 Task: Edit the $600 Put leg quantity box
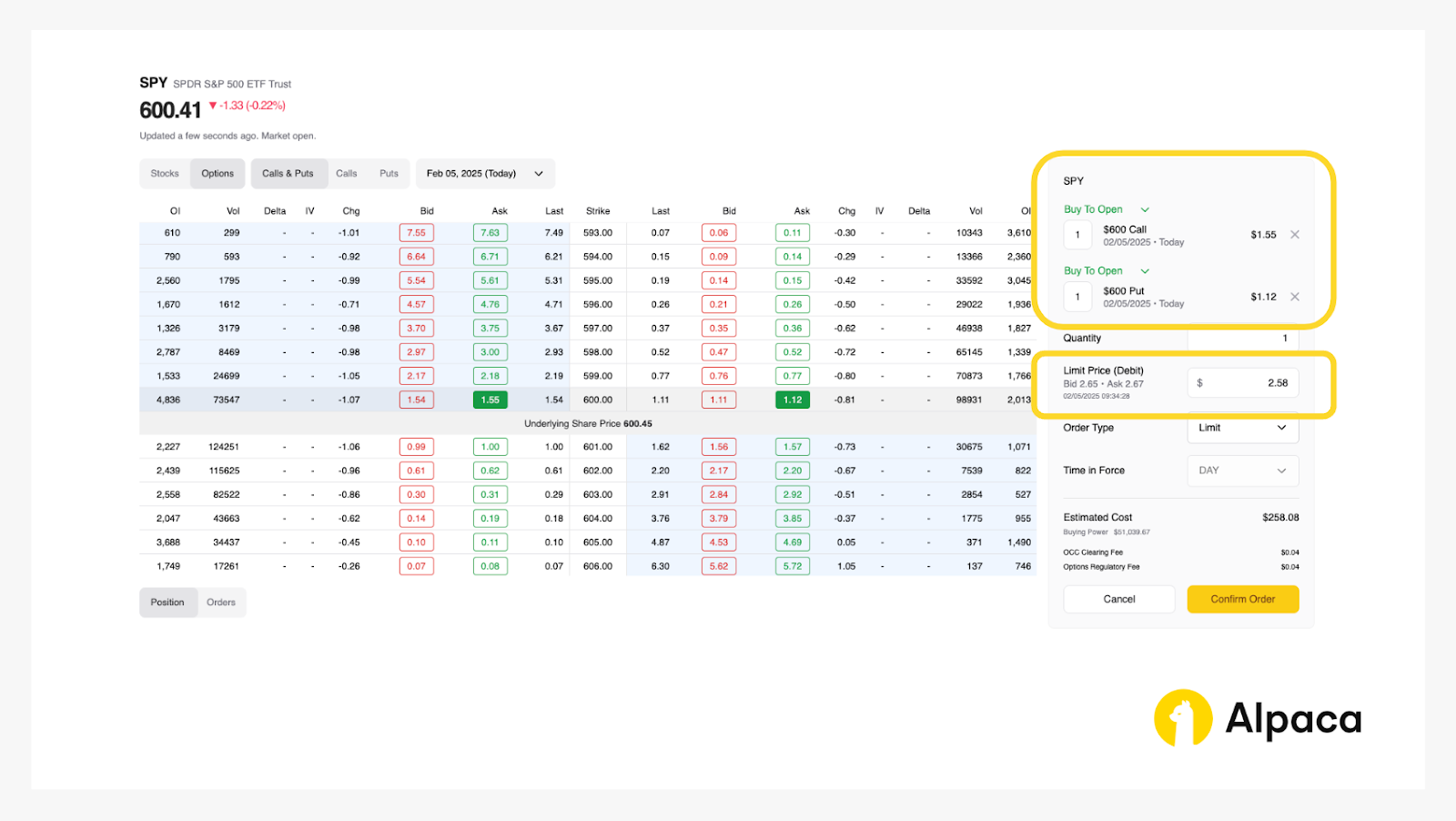coord(1077,297)
